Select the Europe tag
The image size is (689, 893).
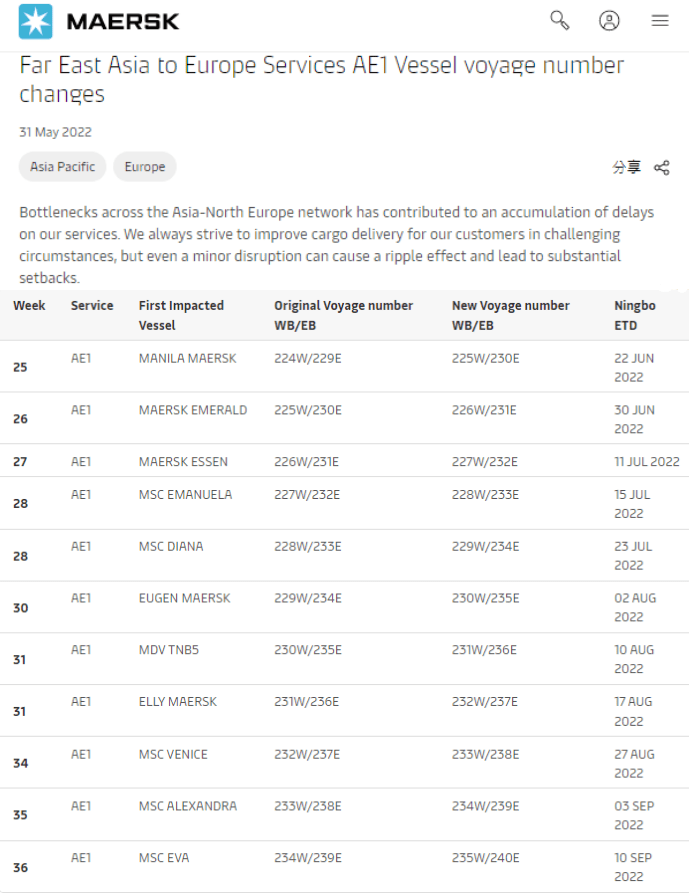click(145, 167)
